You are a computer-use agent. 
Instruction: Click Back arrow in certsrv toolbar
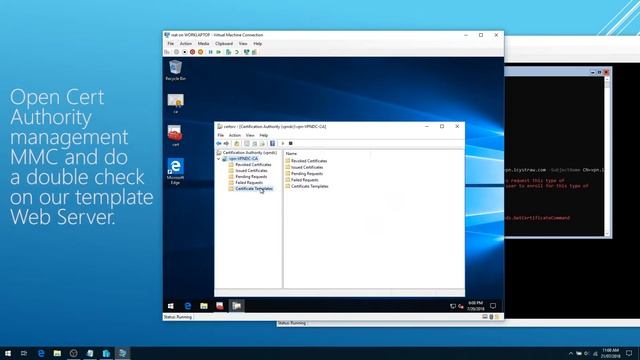coord(219,144)
